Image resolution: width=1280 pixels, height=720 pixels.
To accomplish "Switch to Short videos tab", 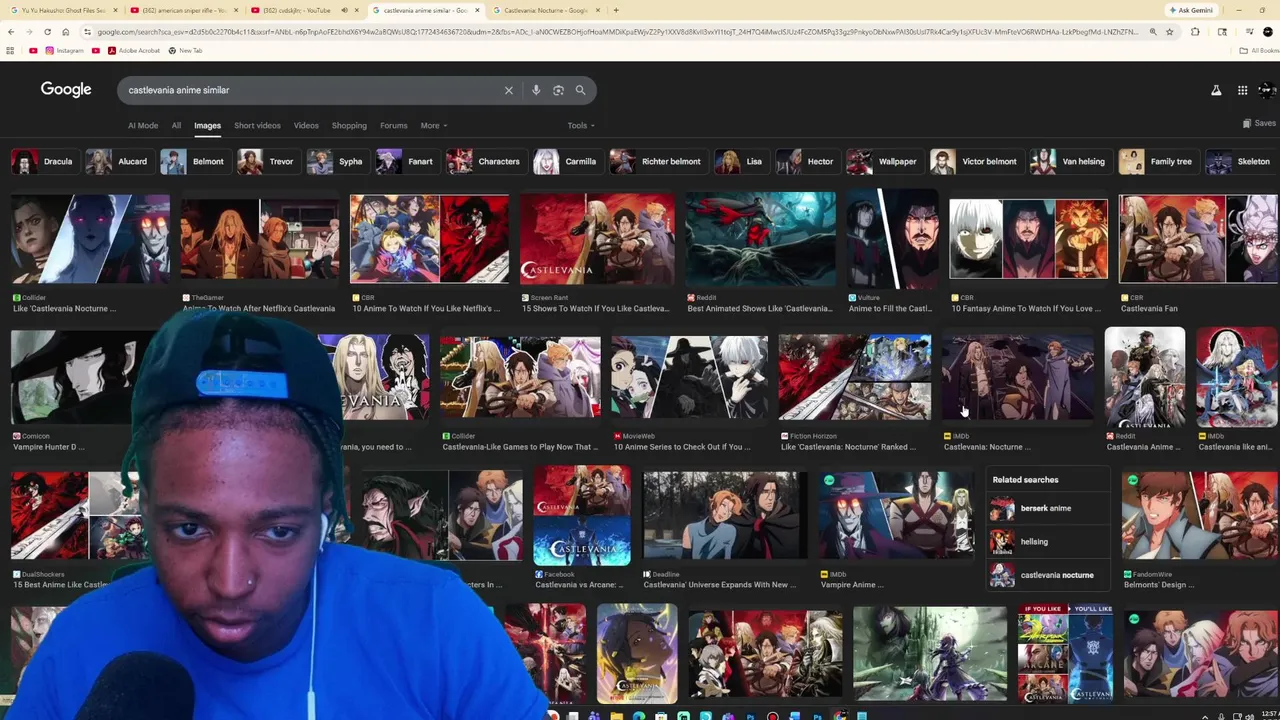I will coord(257,125).
